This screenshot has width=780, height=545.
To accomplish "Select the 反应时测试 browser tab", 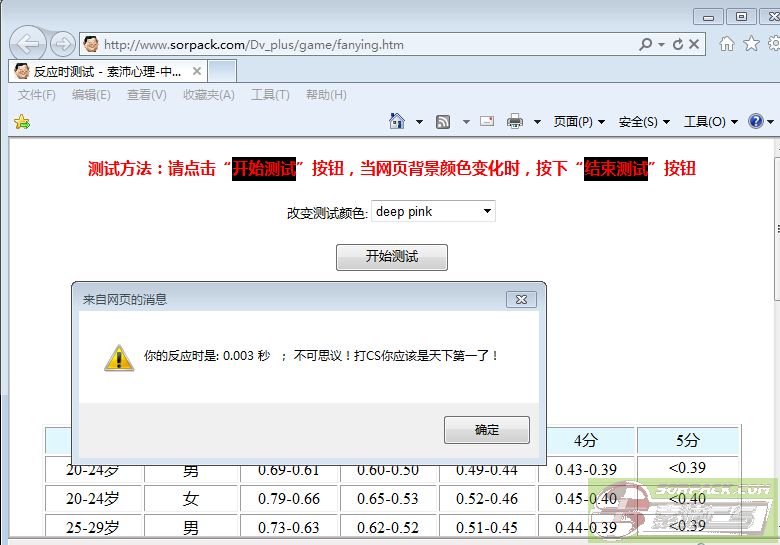I will point(100,72).
